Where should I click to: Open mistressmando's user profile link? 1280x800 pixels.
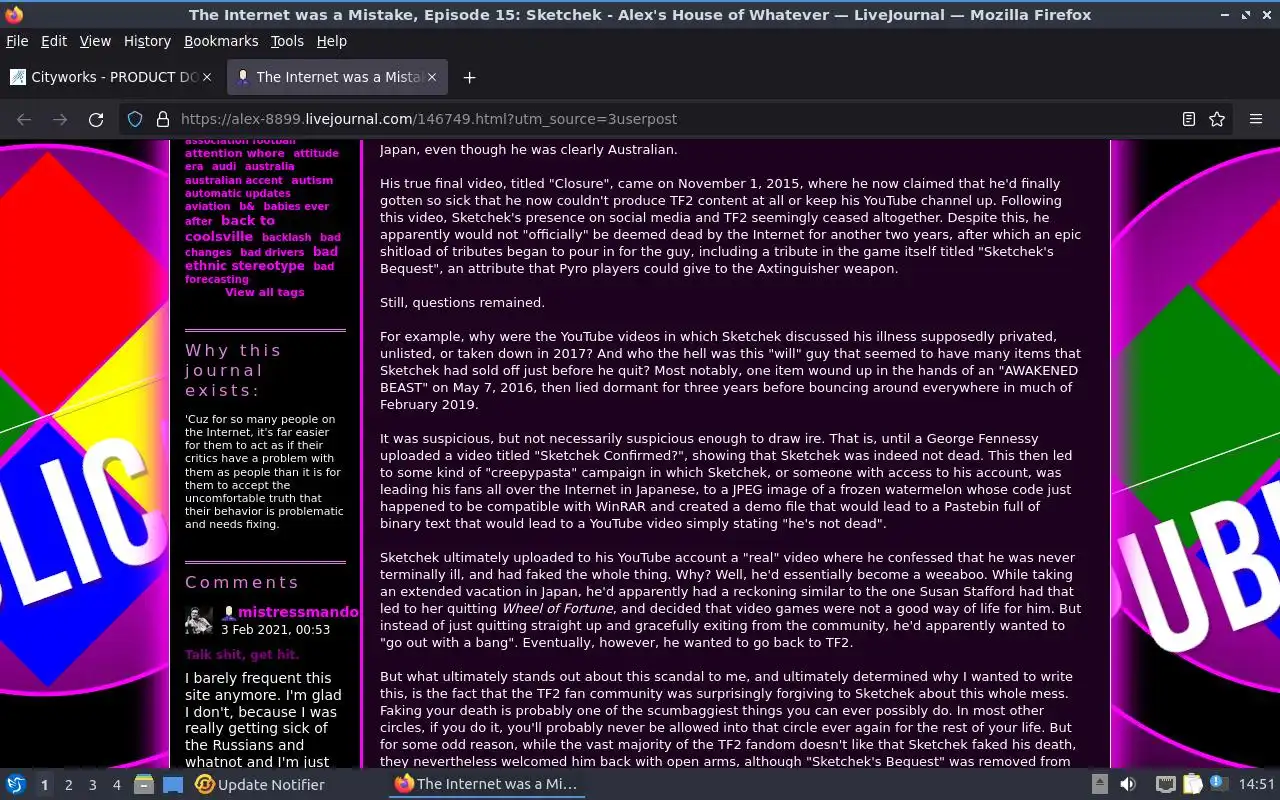point(298,612)
